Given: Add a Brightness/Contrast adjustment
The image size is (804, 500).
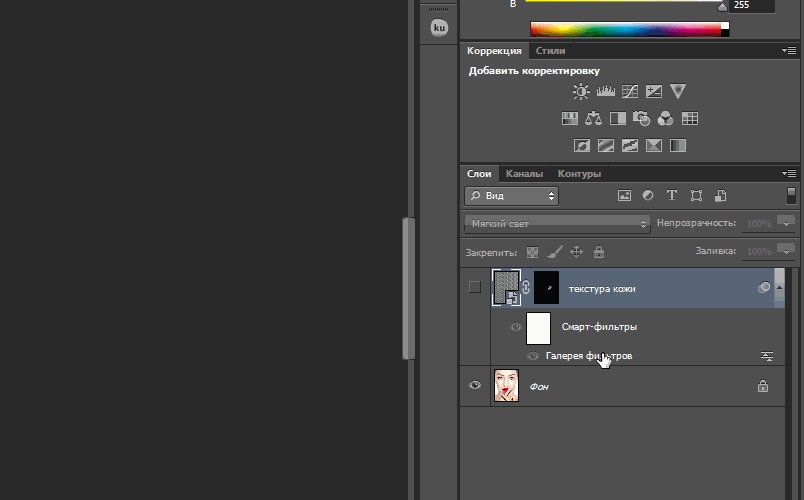Looking at the screenshot, I should tap(581, 91).
